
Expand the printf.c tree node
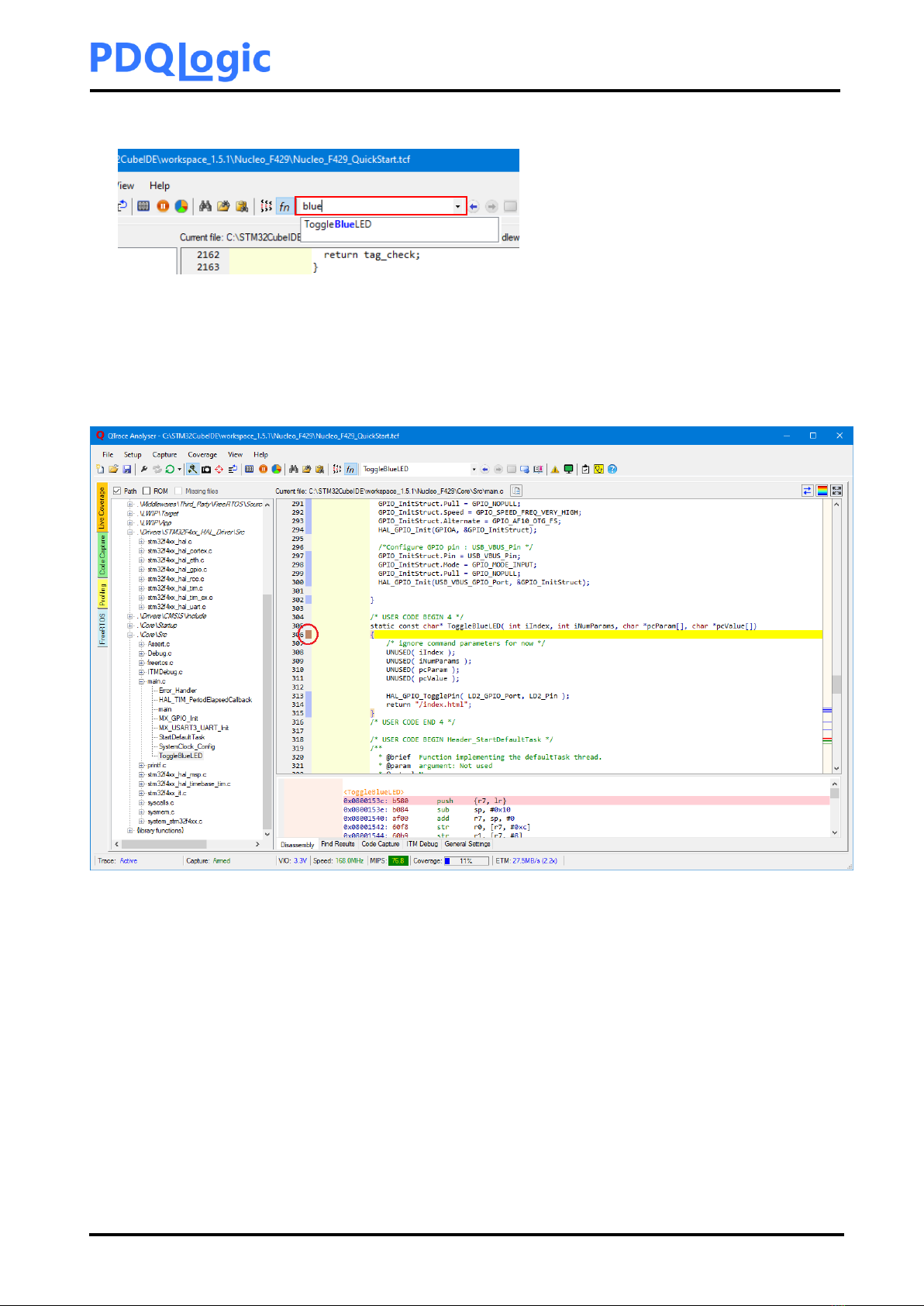[x=142, y=765]
